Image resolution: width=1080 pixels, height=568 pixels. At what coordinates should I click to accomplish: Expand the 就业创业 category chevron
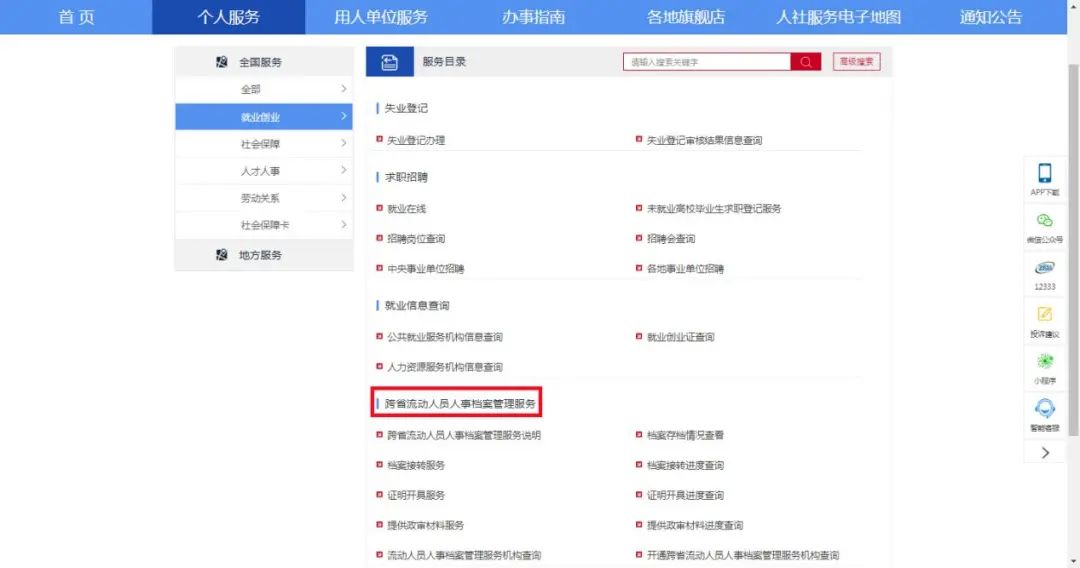pos(343,116)
